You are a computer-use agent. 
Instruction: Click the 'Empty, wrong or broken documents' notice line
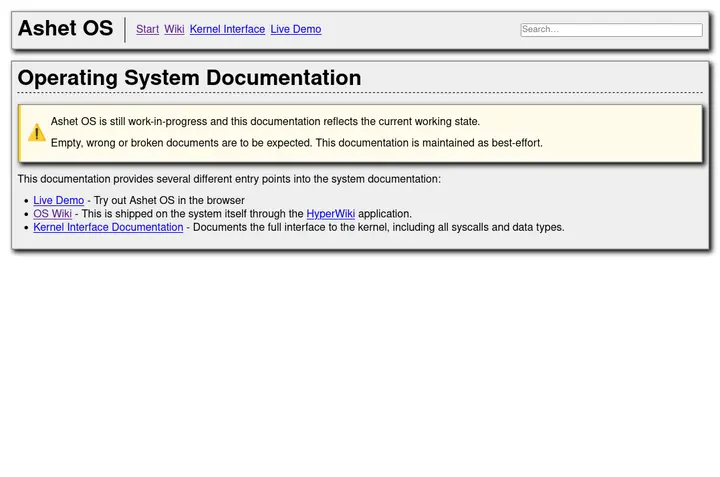tap(296, 143)
